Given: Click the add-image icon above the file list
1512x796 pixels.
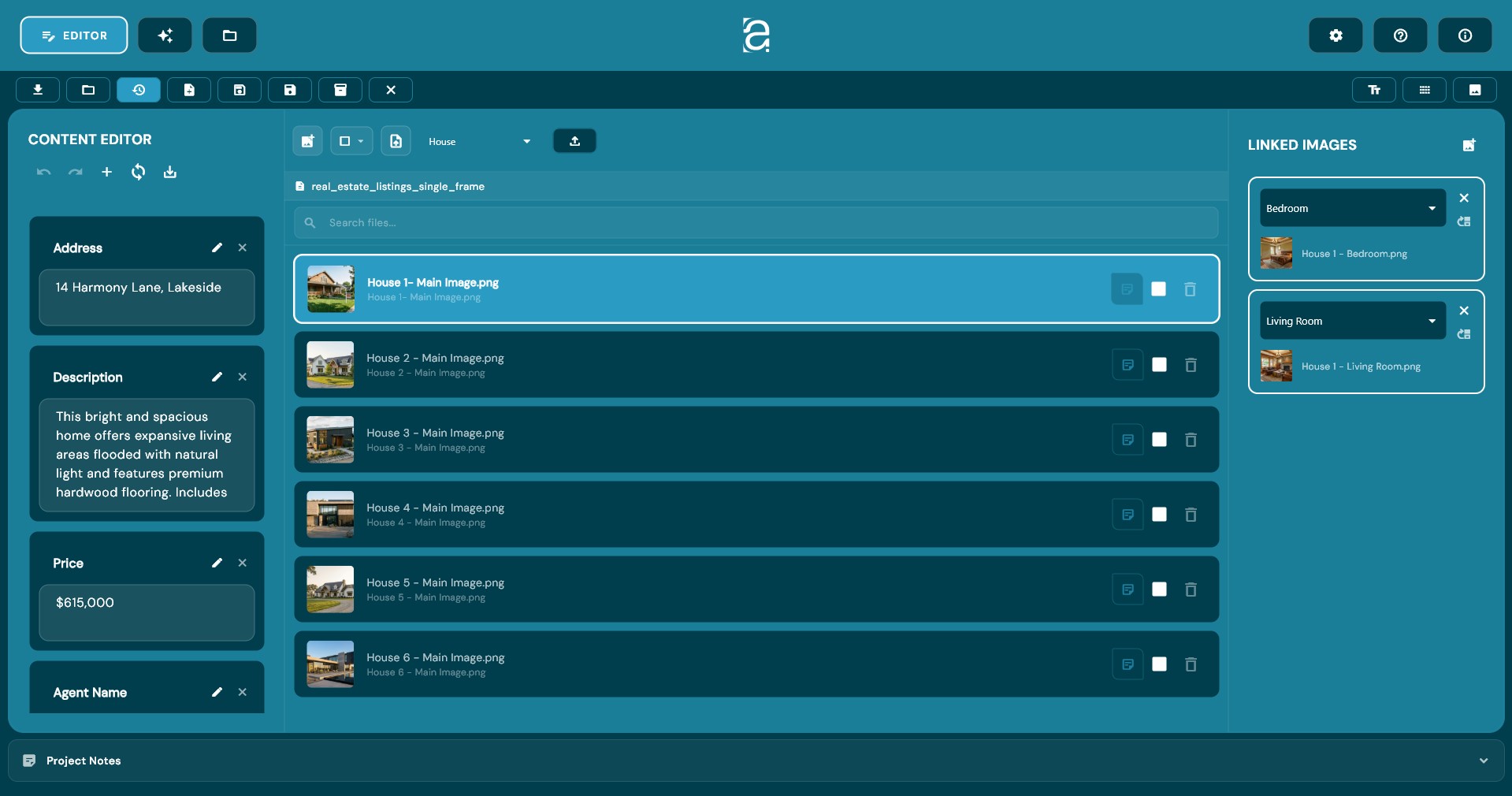Looking at the screenshot, I should coord(306,141).
